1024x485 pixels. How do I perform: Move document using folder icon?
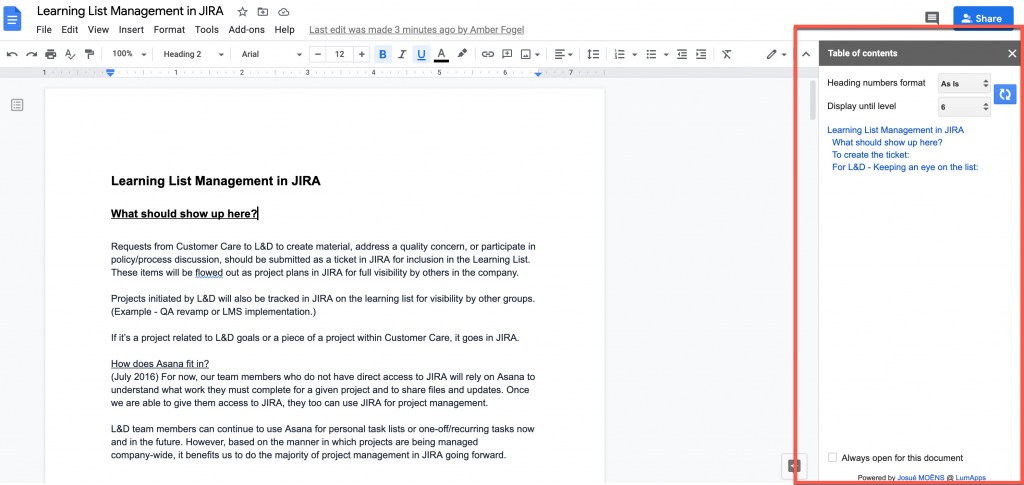tap(263, 12)
